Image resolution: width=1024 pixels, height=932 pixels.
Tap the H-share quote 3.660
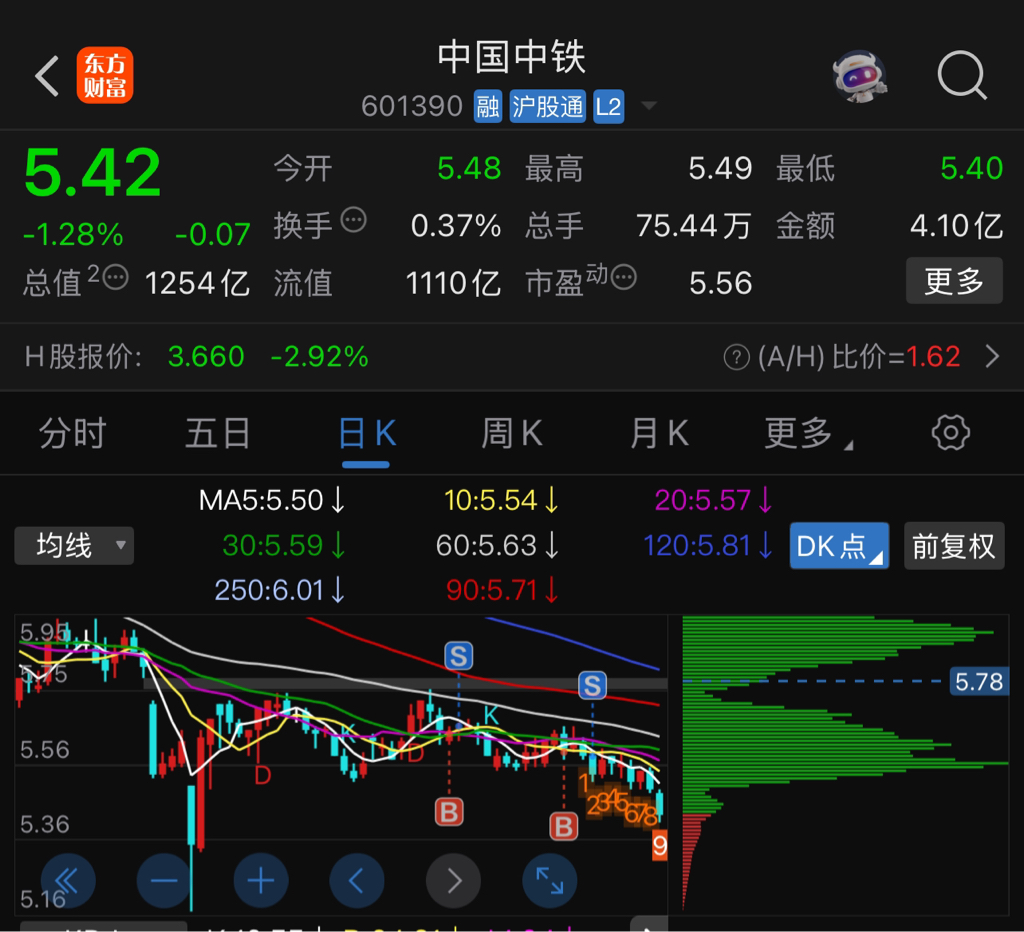coord(206,357)
